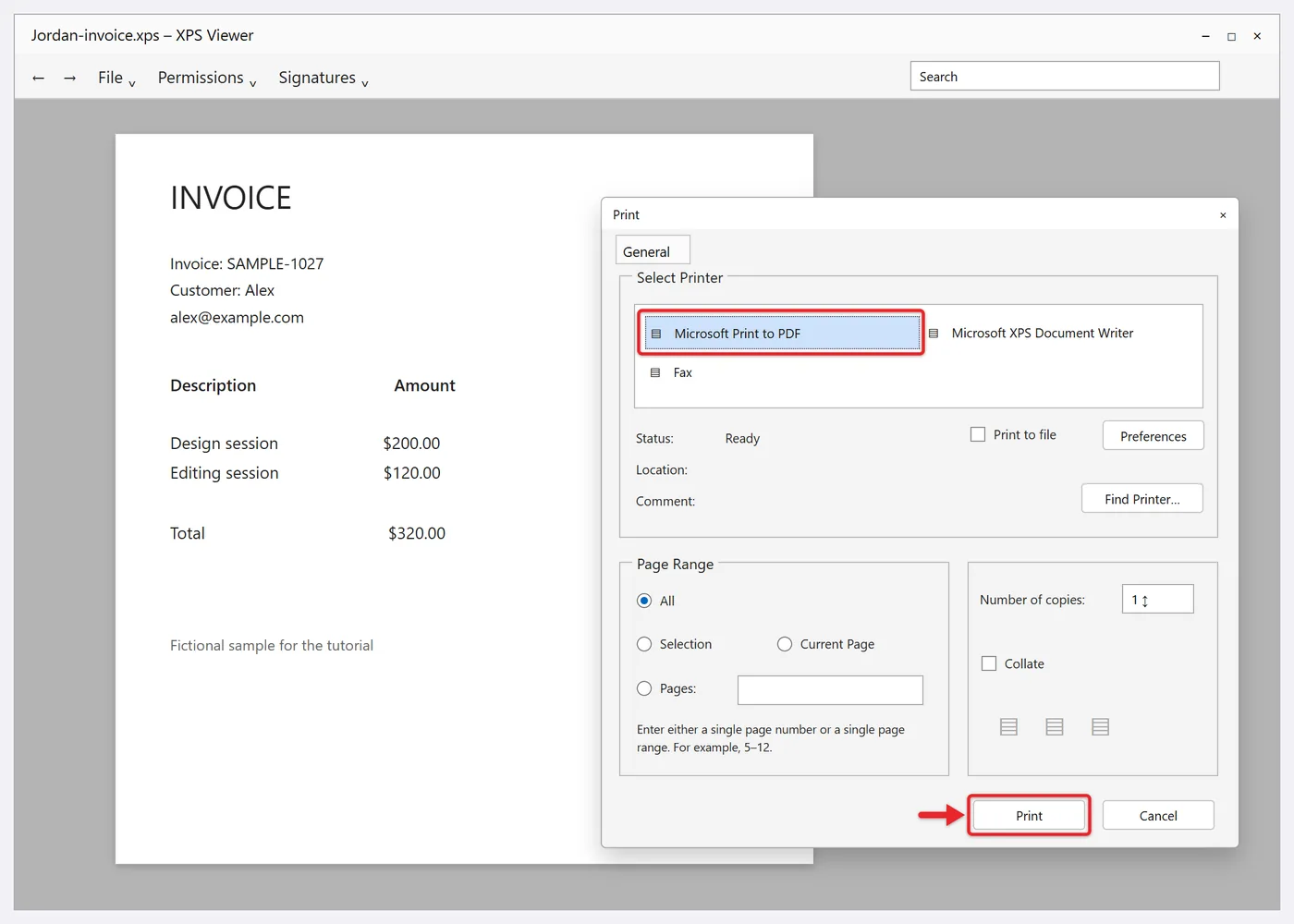Click the alex@example.com text
Image resolution: width=1294 pixels, height=924 pixels.
click(237, 317)
